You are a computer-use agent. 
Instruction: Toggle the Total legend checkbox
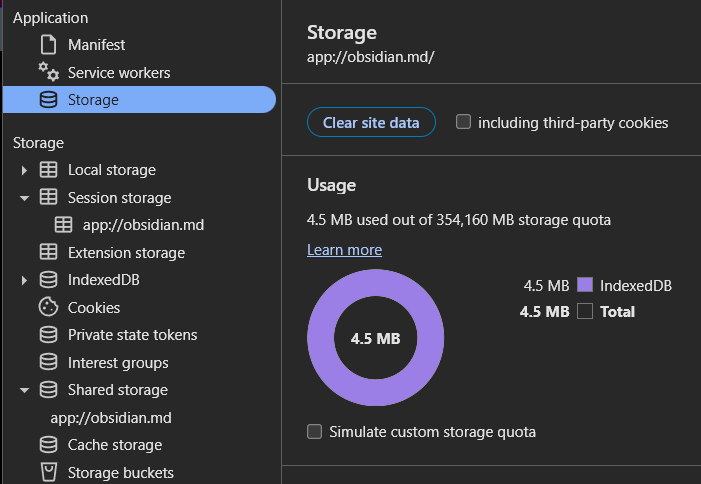pyautogui.click(x=585, y=312)
